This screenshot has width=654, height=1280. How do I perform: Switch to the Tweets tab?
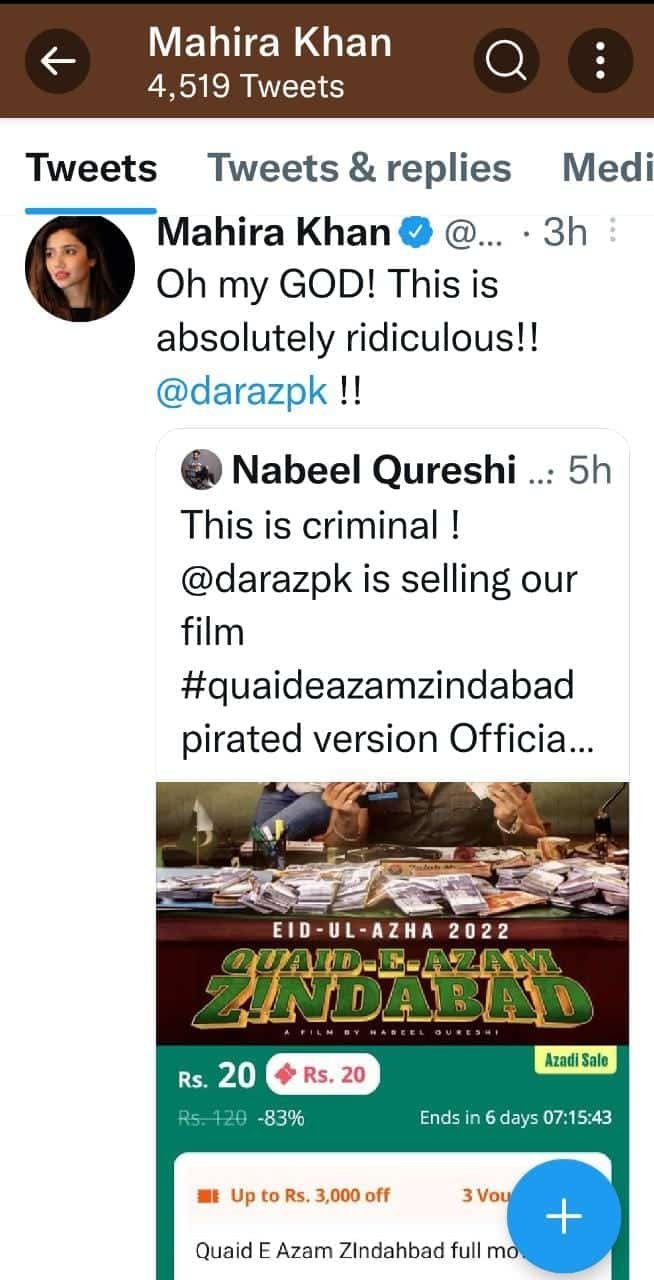[x=91, y=168]
